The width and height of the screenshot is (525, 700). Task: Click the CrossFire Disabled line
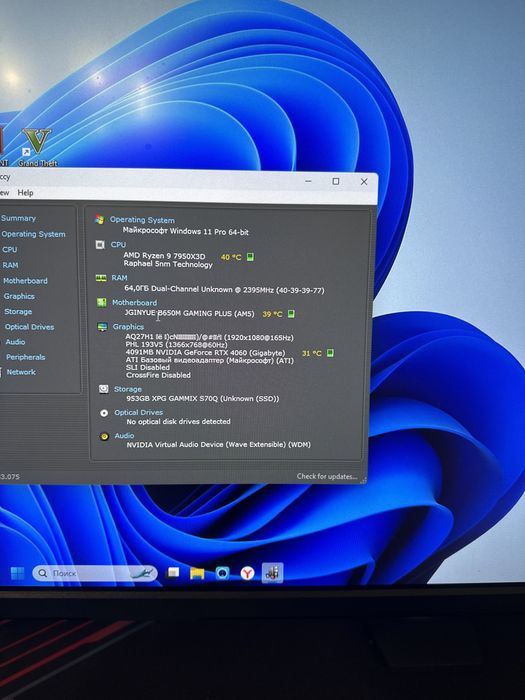click(x=158, y=375)
